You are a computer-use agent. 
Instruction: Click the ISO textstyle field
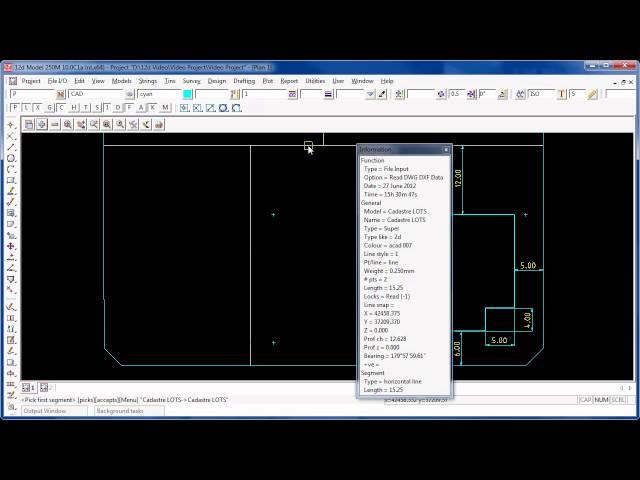(x=542, y=94)
